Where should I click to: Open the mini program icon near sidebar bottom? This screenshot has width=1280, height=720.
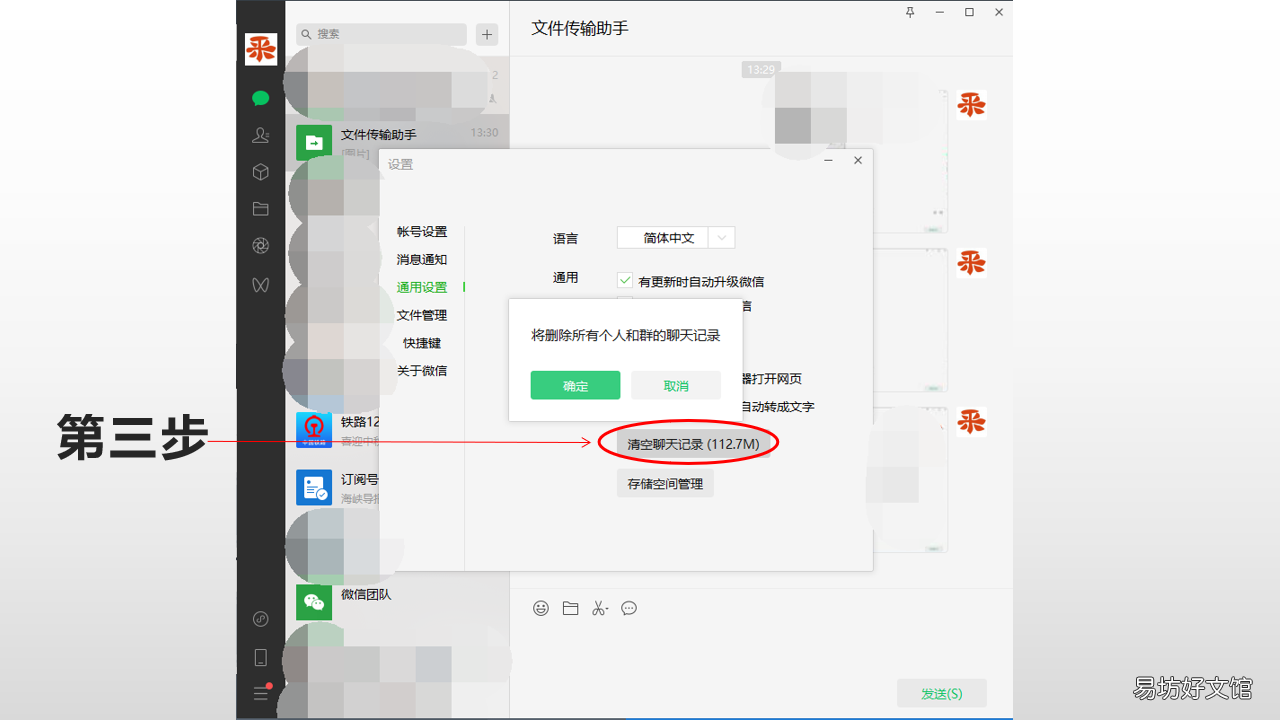pos(261,619)
